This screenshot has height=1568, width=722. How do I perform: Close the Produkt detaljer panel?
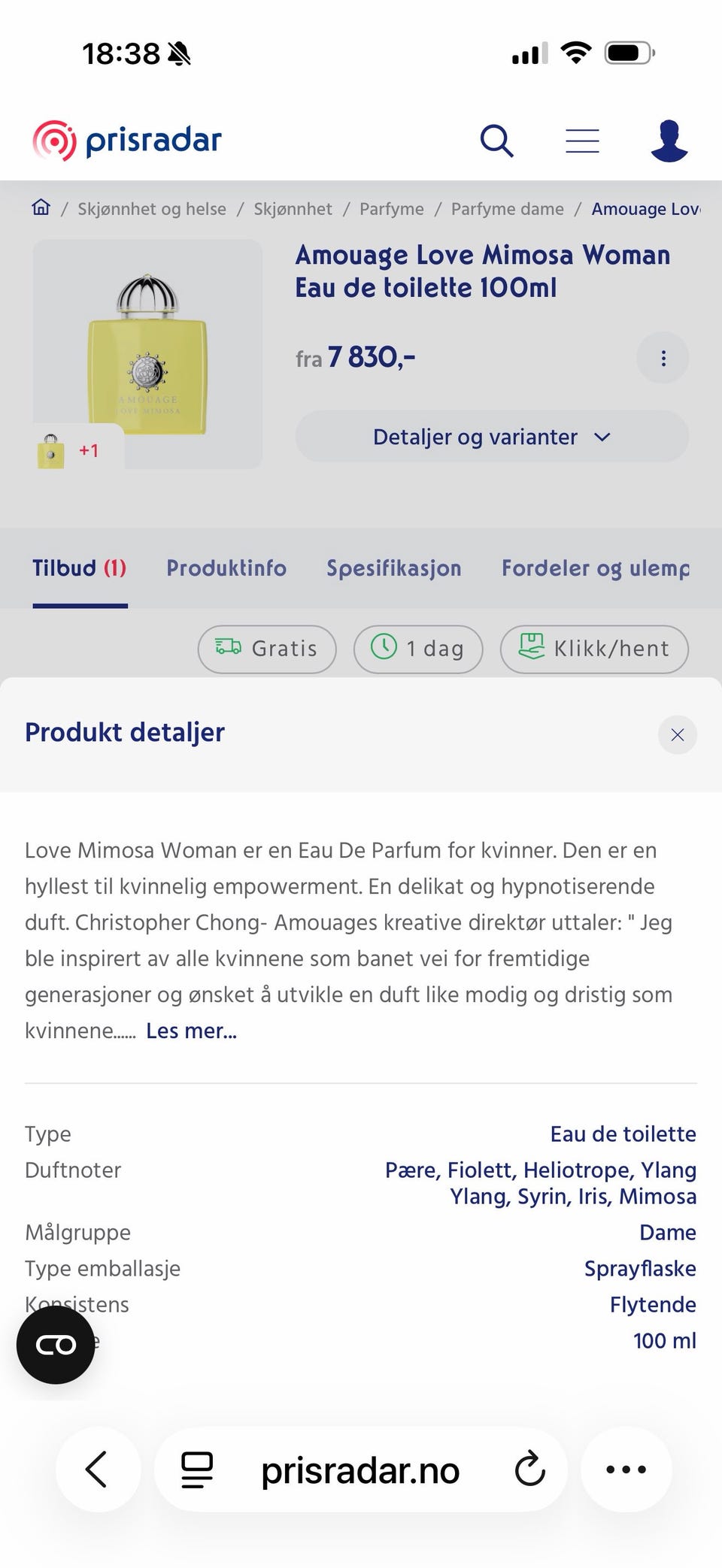click(677, 734)
